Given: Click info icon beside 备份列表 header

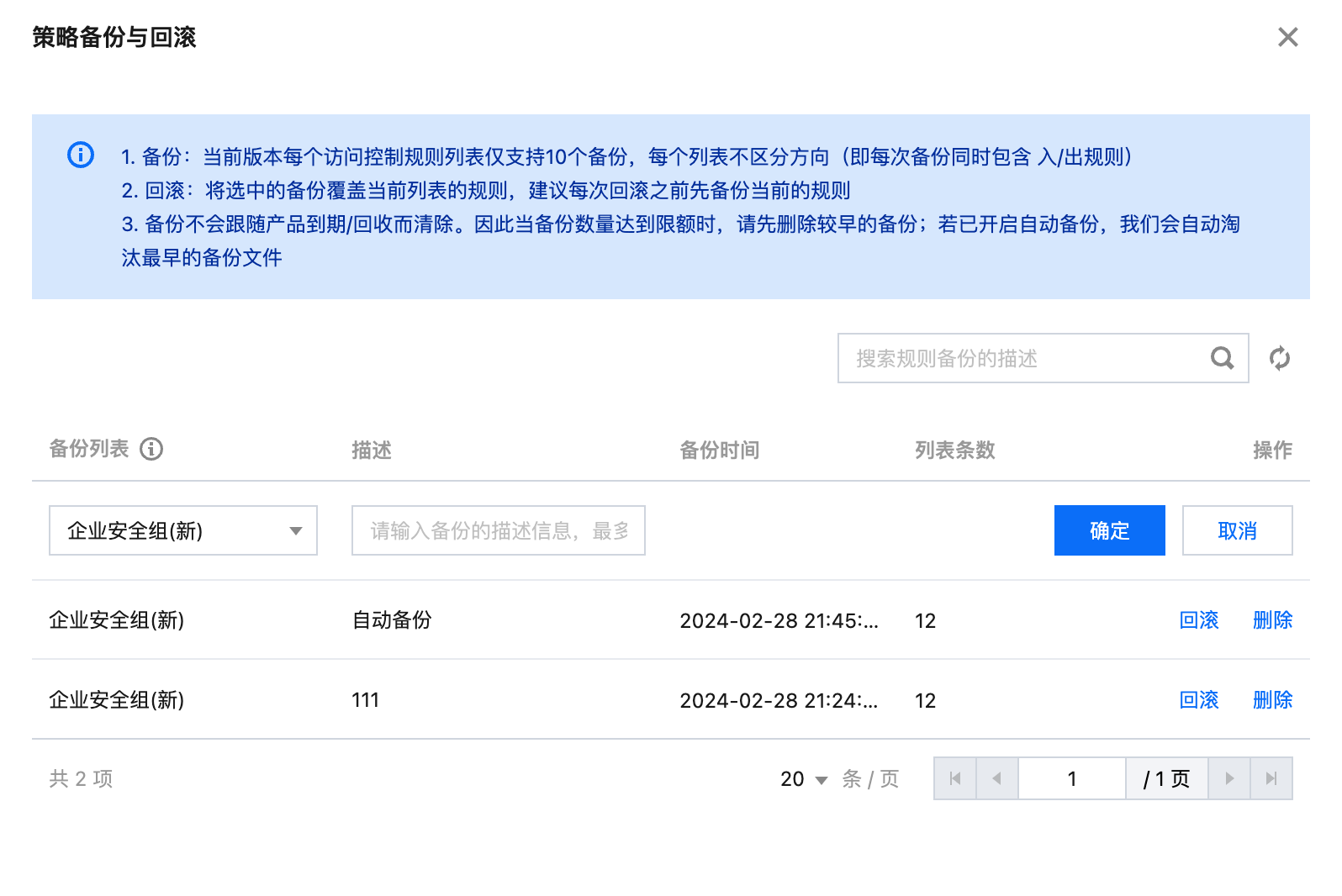Looking at the screenshot, I should (x=151, y=449).
